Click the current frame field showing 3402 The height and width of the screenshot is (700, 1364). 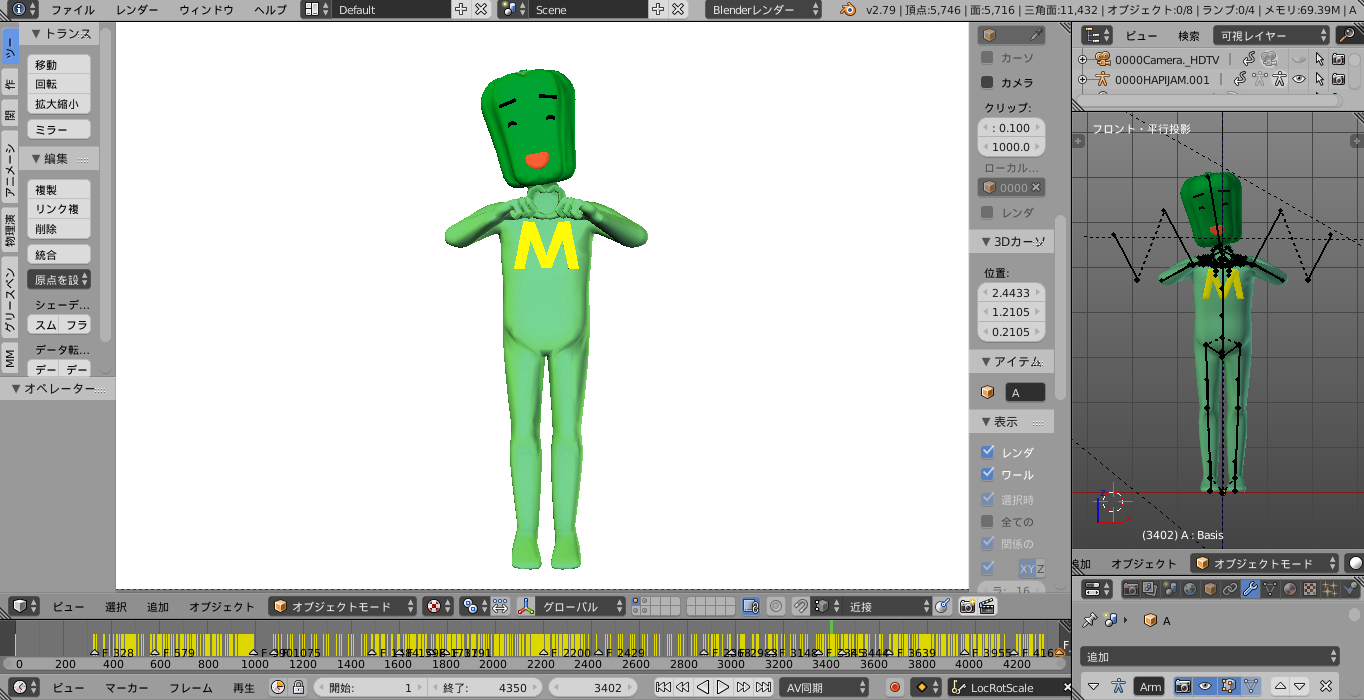598,687
